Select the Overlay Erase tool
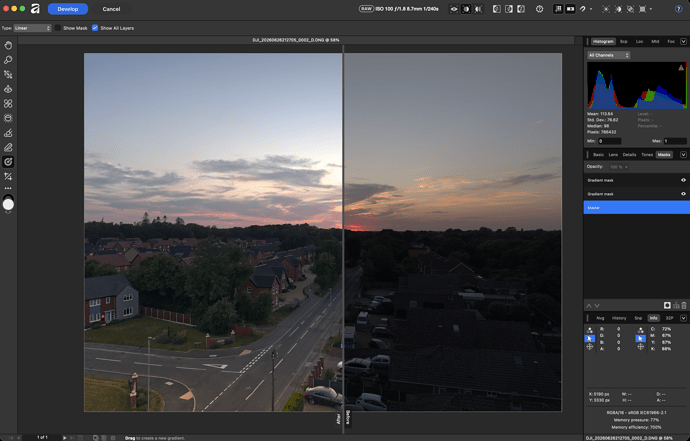 coord(8,147)
